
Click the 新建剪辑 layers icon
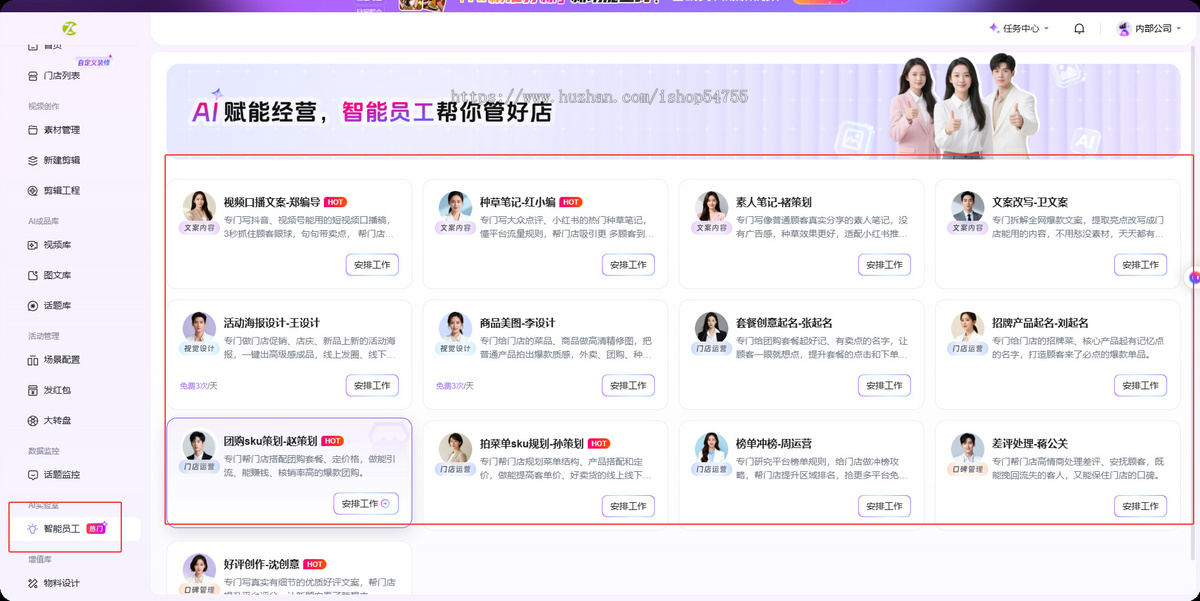33,160
